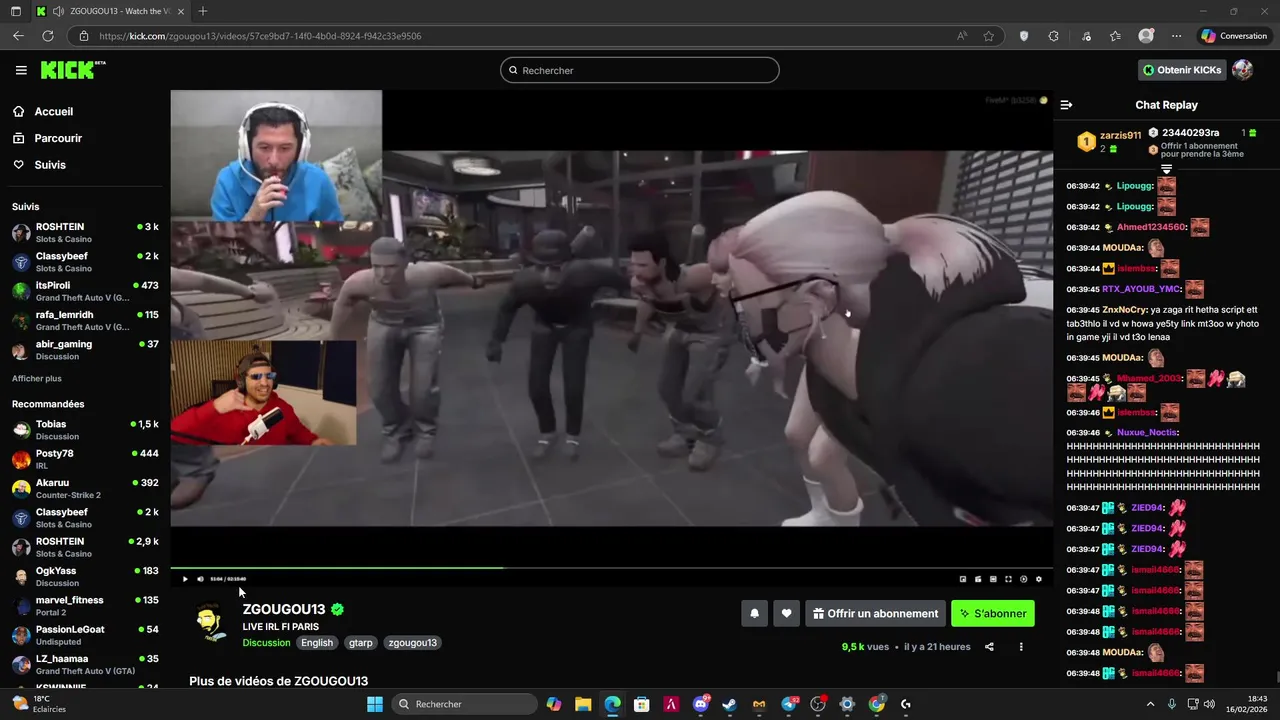Open video player settings gear
The width and height of the screenshot is (1280, 720).
(x=1038, y=579)
